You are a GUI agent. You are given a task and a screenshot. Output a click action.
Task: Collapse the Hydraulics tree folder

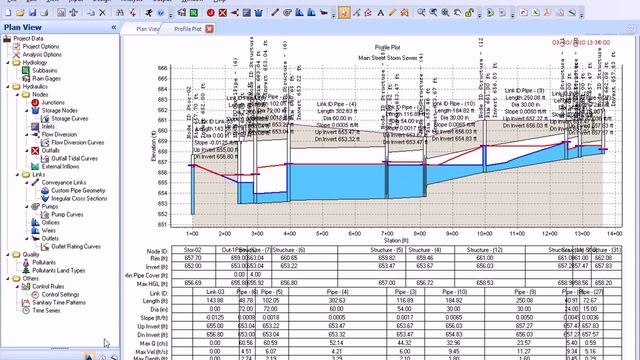(8, 87)
